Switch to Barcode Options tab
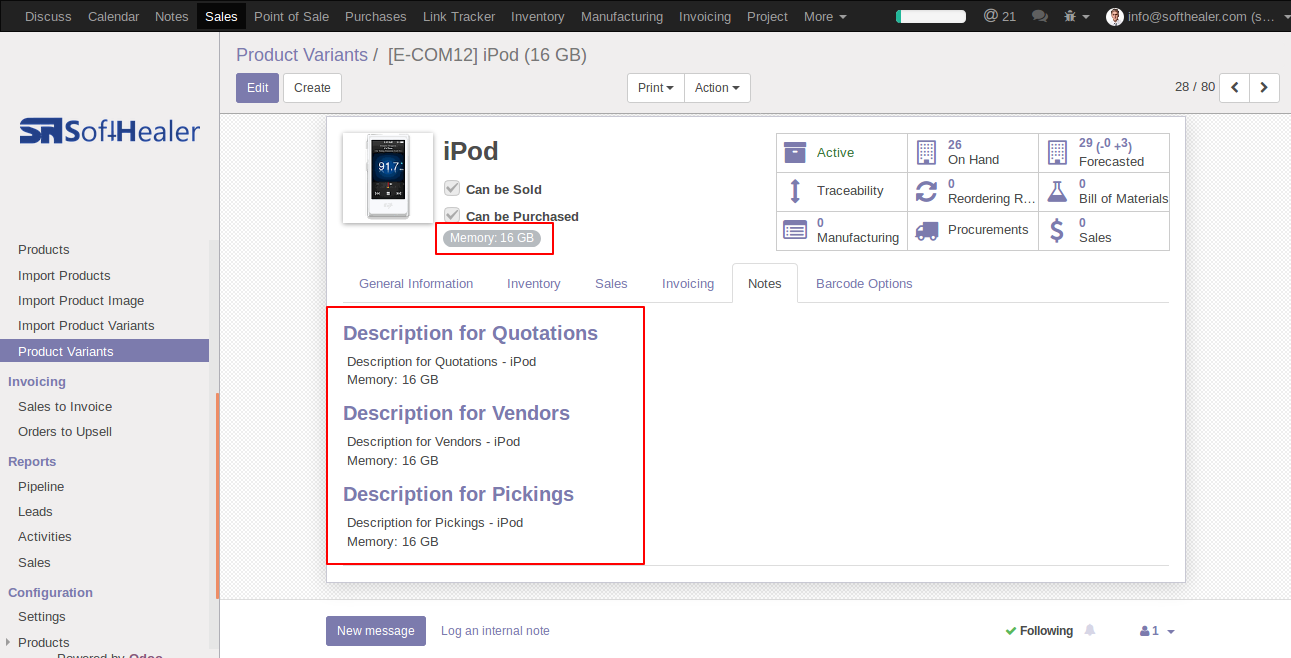The width and height of the screenshot is (1291, 658). click(864, 284)
